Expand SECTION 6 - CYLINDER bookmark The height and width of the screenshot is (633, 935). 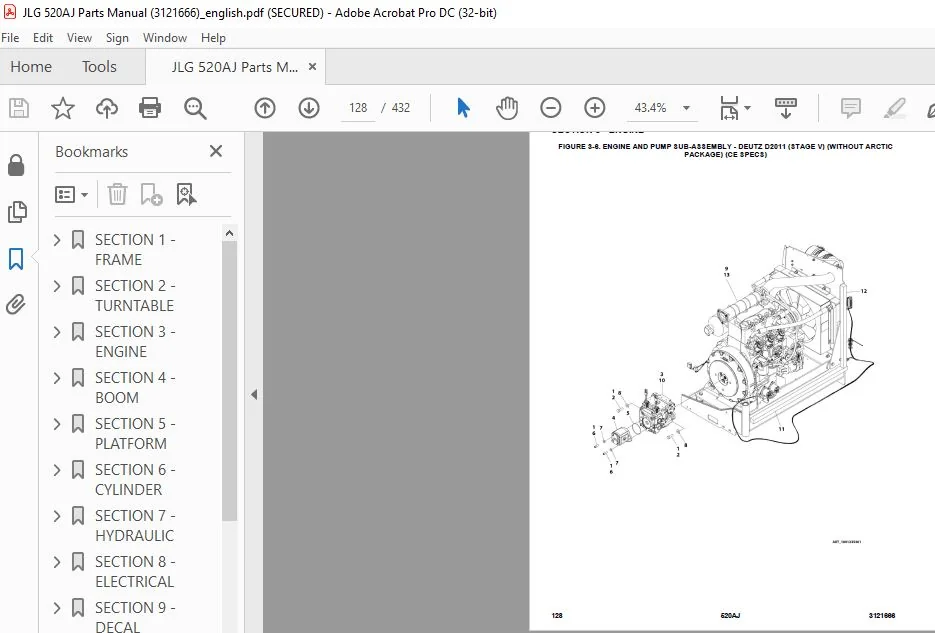pos(57,470)
